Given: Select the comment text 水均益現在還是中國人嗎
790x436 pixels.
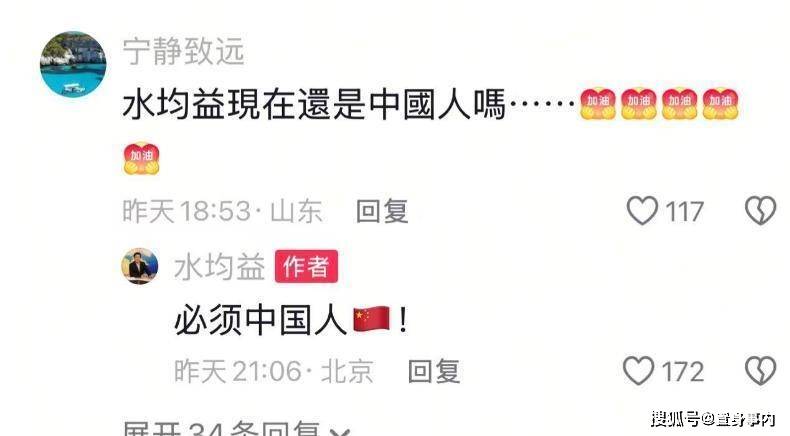Looking at the screenshot, I should click(x=314, y=105).
